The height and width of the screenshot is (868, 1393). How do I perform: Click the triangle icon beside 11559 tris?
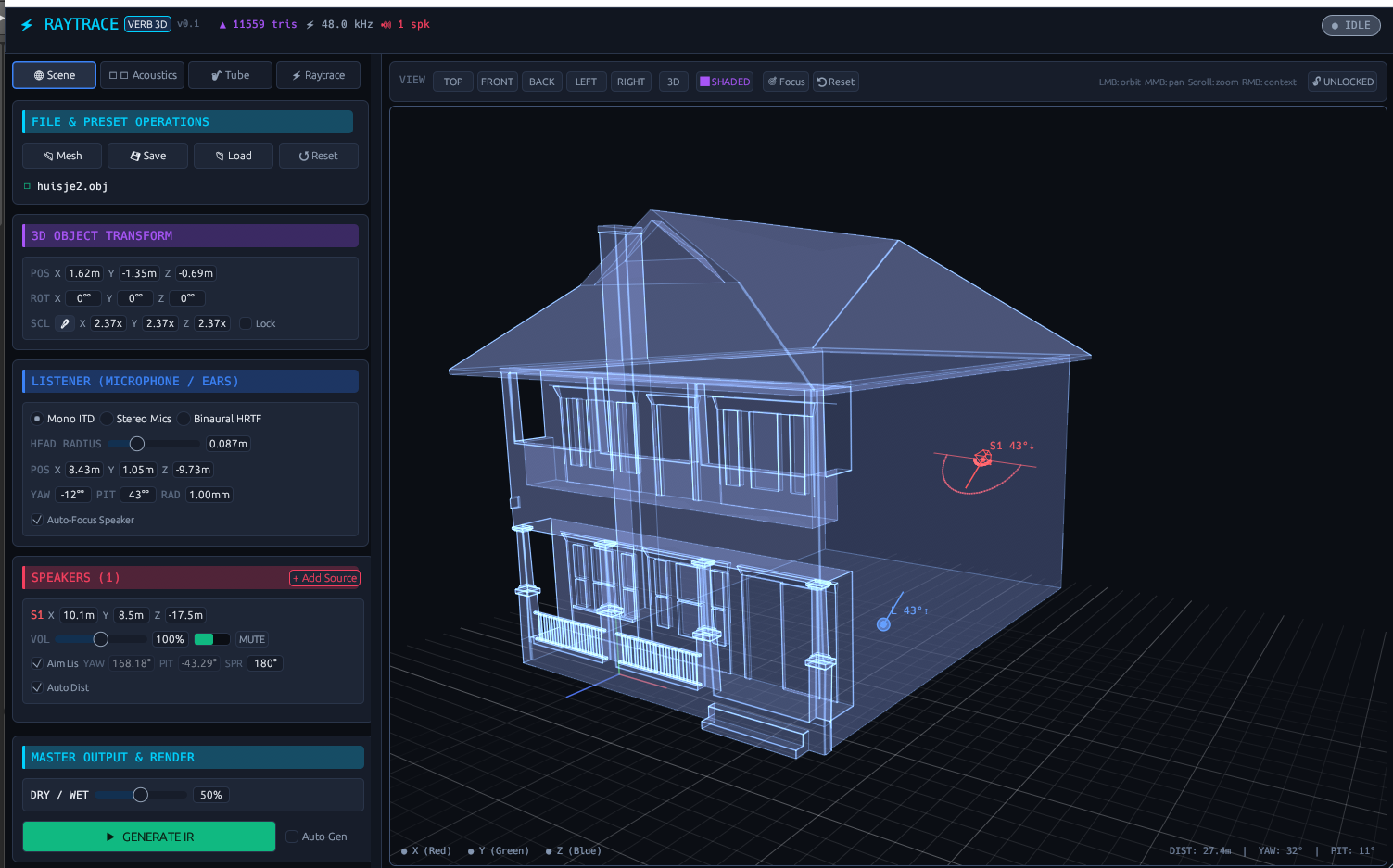[x=222, y=25]
